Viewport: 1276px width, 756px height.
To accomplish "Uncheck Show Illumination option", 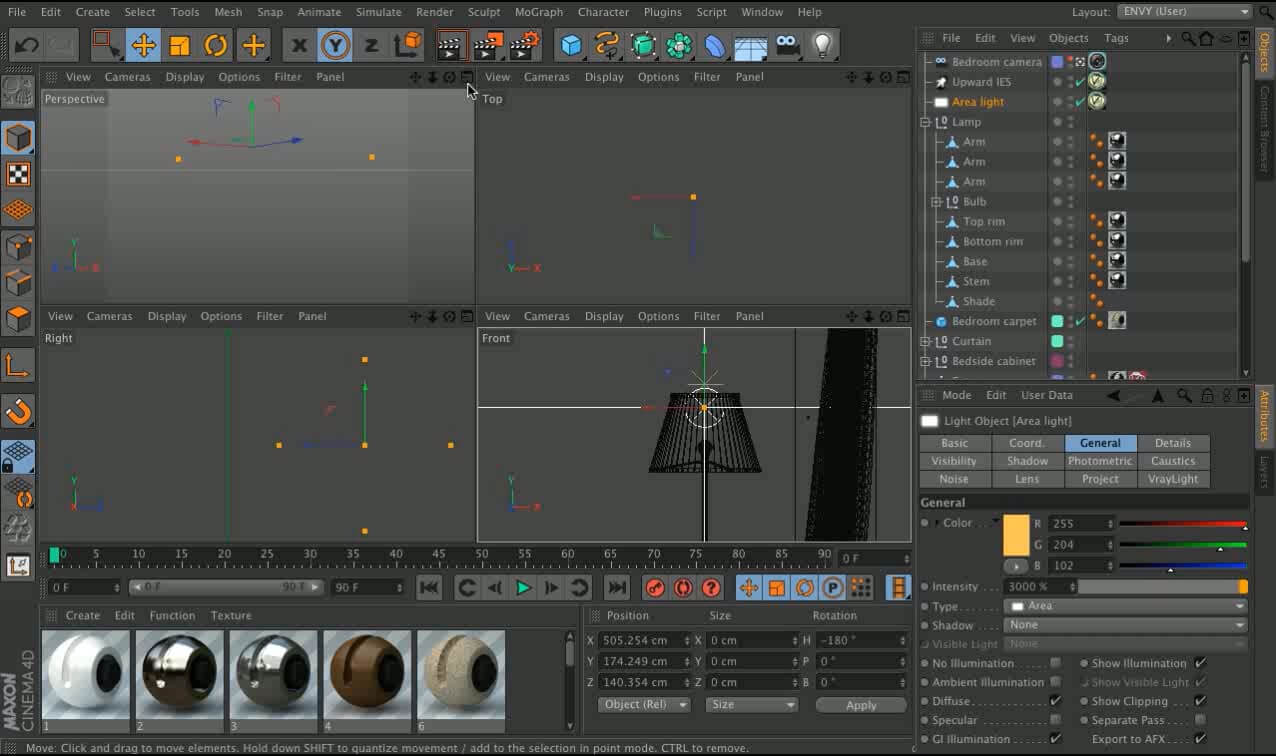I will tap(1200, 663).
